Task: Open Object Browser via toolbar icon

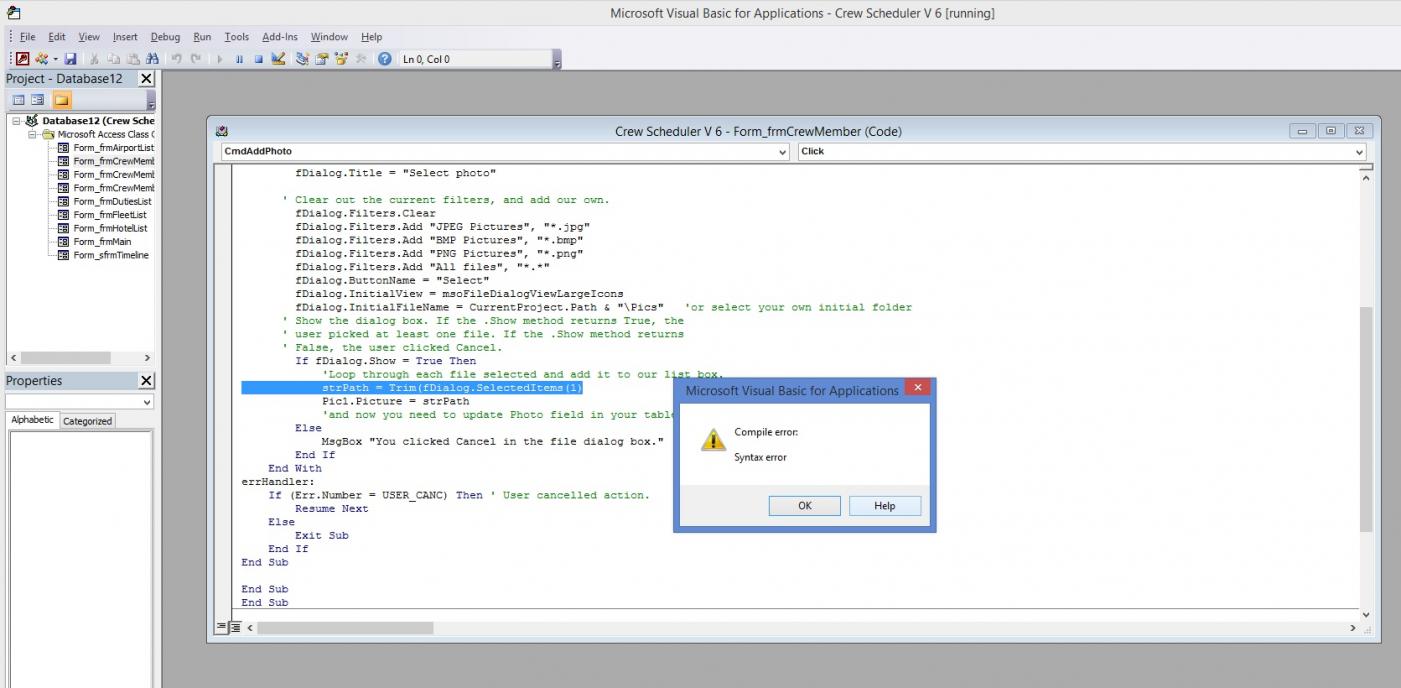Action: [341, 59]
